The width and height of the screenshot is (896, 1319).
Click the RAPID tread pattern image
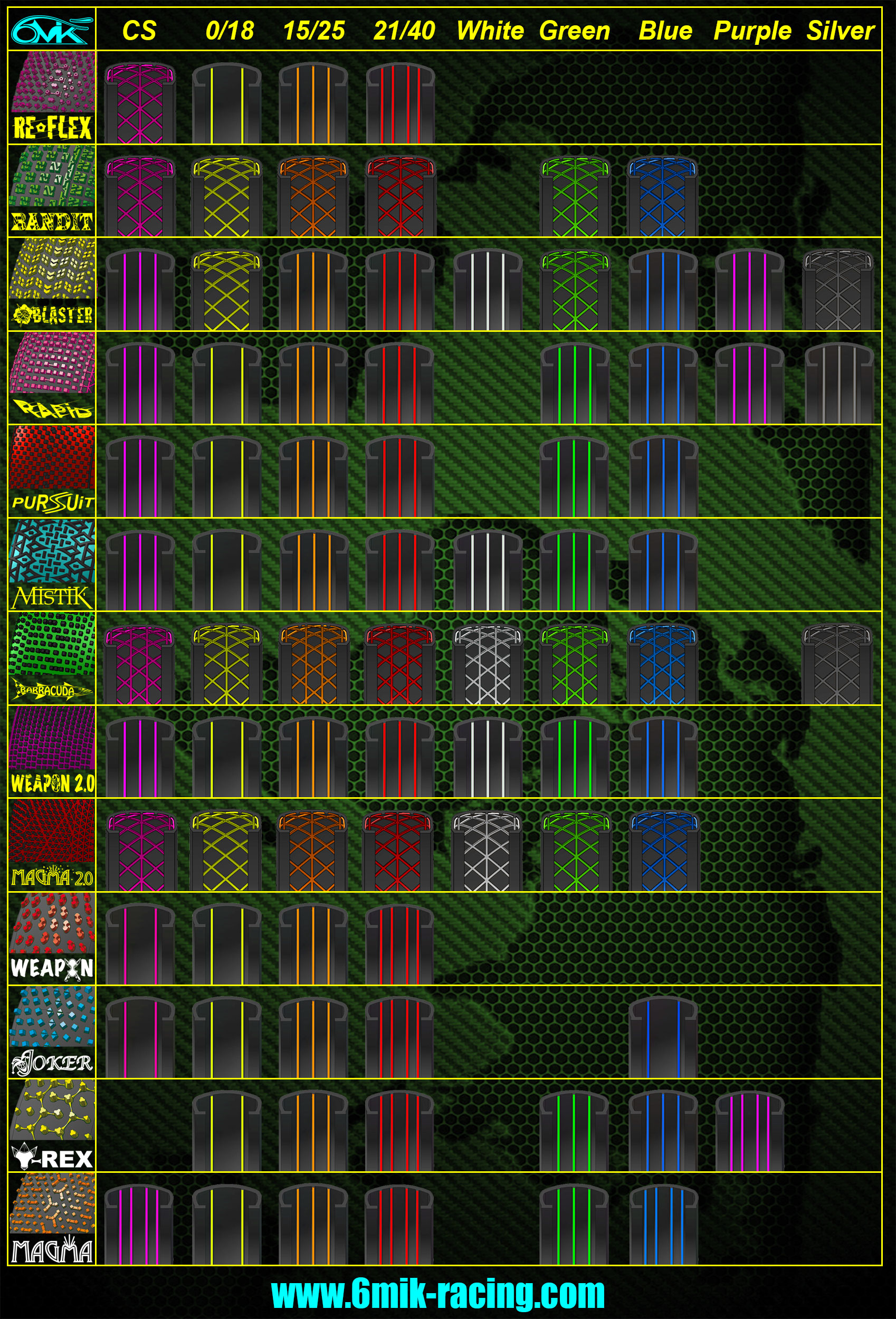coord(51,363)
